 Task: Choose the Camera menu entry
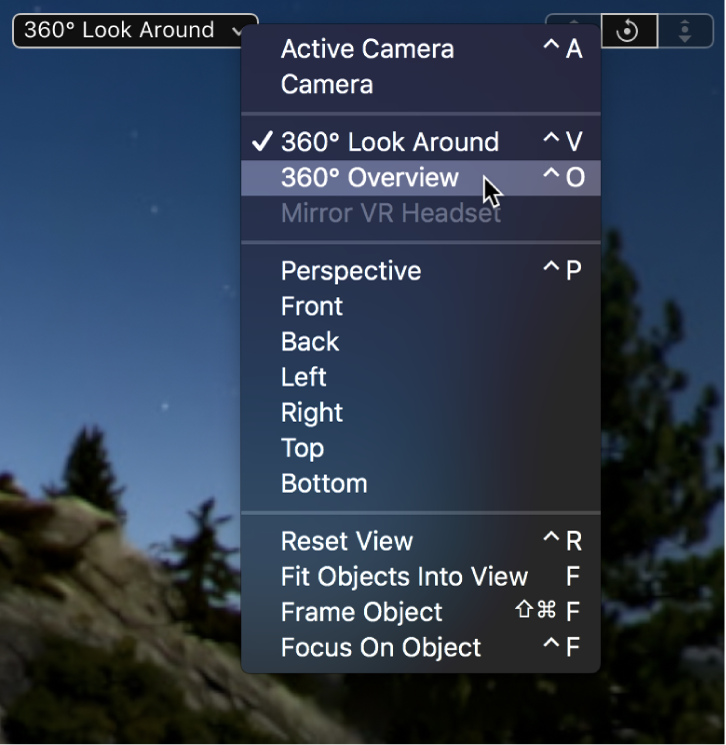coord(327,84)
